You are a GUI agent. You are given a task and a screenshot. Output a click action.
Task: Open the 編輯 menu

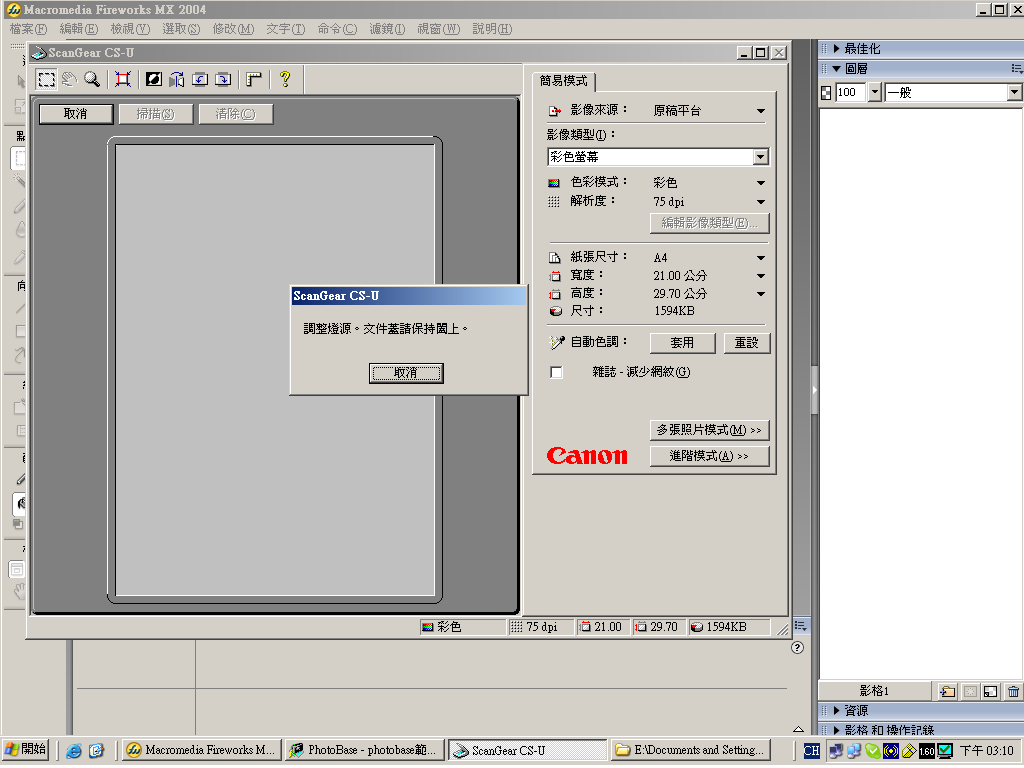click(78, 29)
